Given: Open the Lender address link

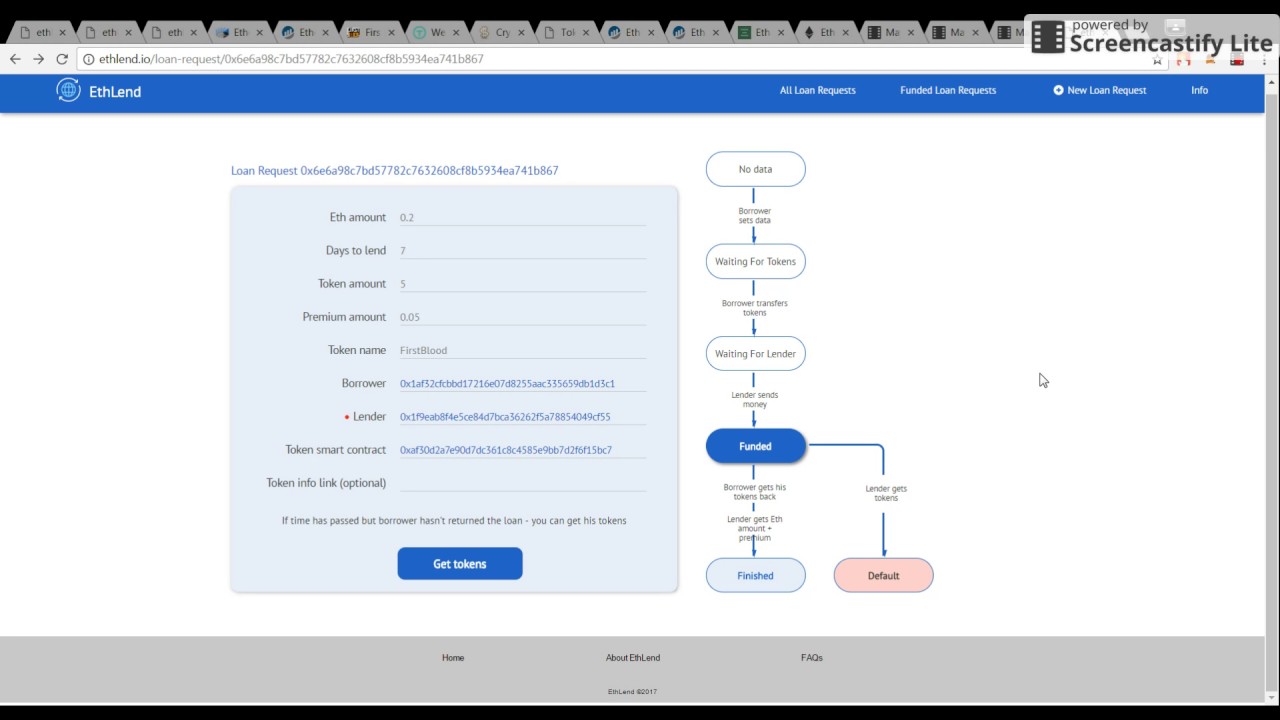Looking at the screenshot, I should (x=505, y=417).
